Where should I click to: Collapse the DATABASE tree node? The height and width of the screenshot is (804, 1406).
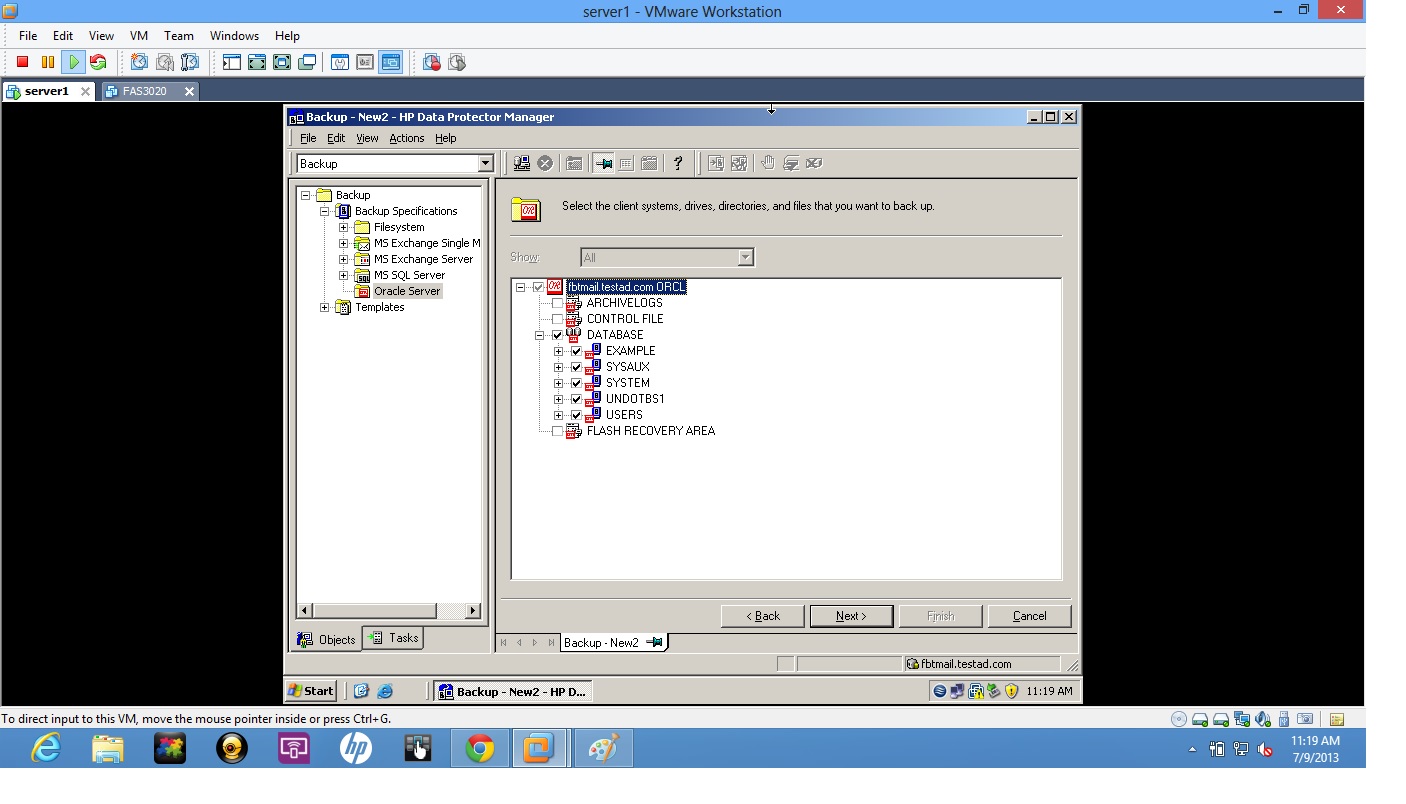541,335
